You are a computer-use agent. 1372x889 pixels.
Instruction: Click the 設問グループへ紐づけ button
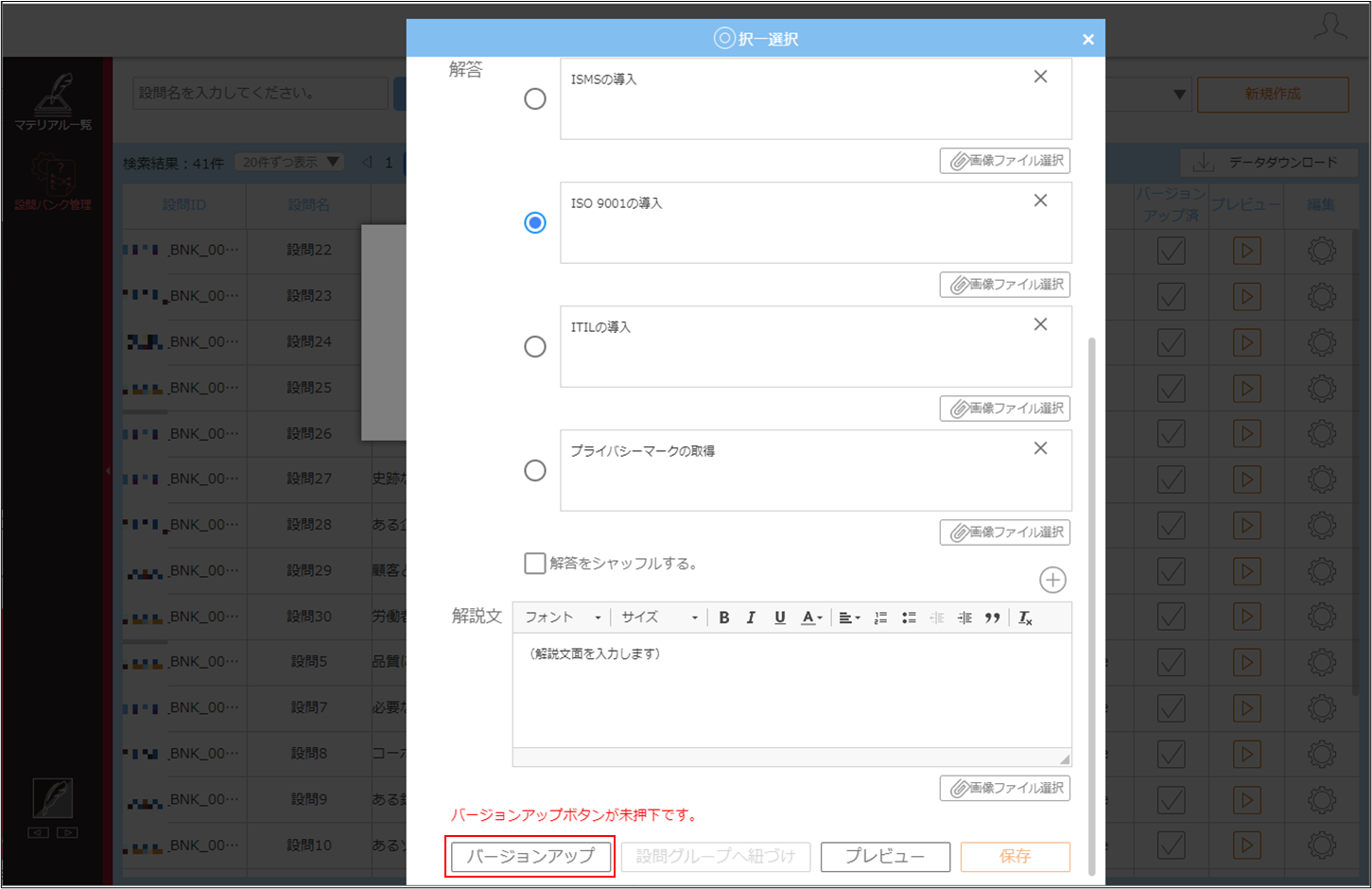(715, 856)
